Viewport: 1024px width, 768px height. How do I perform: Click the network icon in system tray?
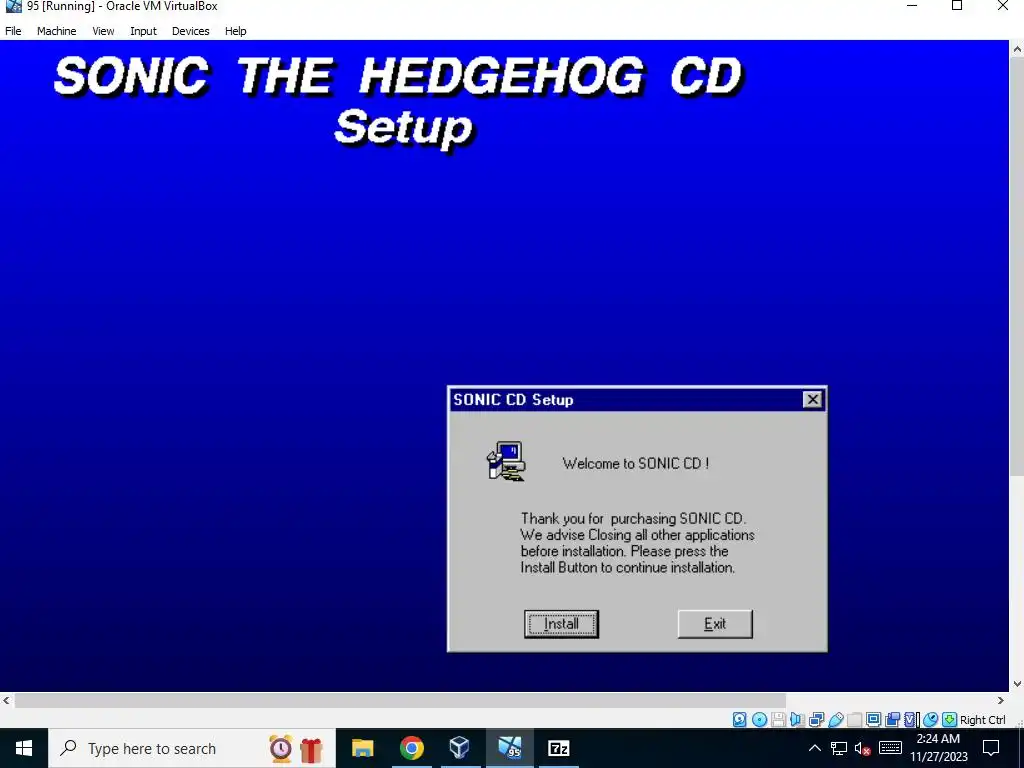[x=839, y=748]
